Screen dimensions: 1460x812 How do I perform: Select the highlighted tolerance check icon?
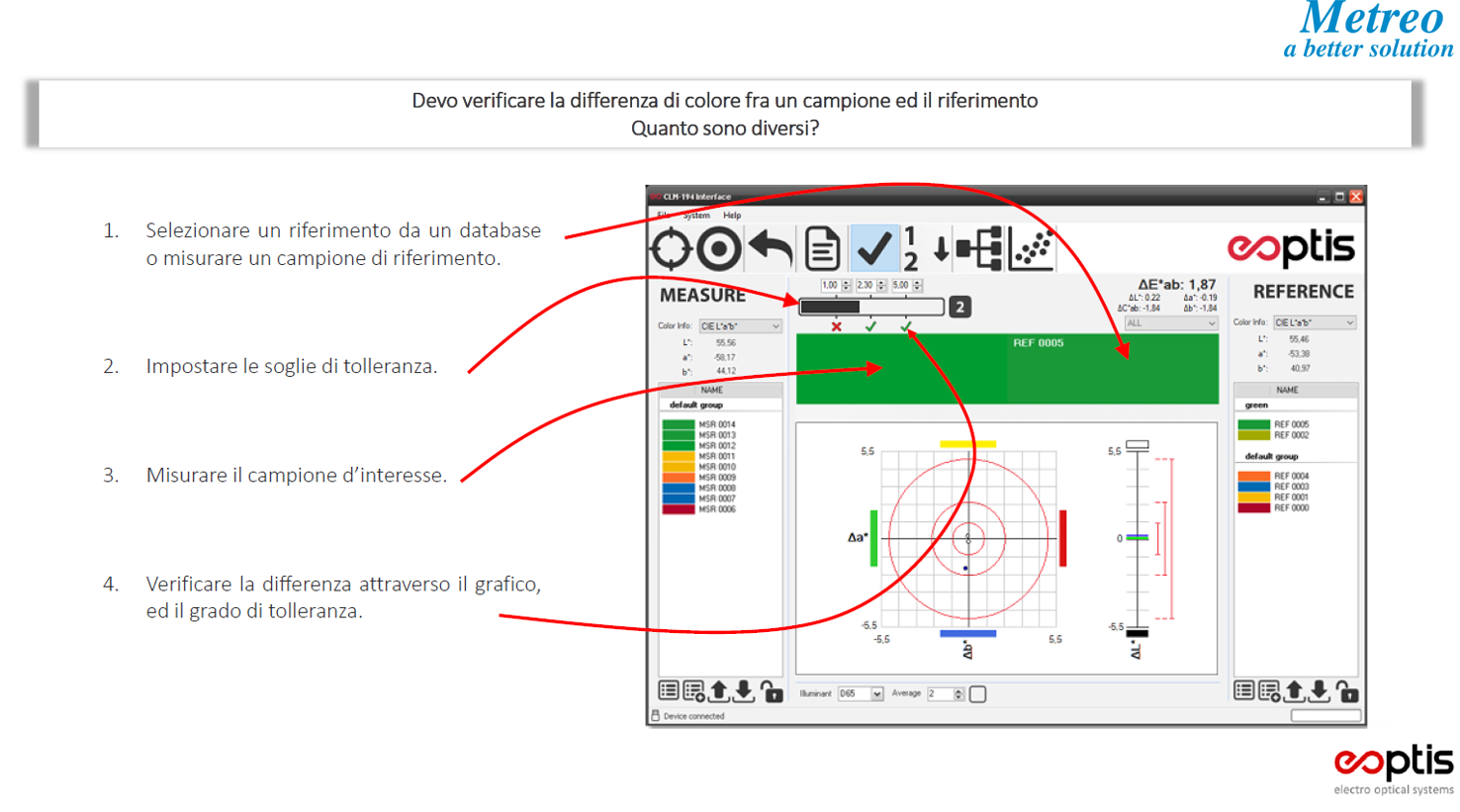873,247
